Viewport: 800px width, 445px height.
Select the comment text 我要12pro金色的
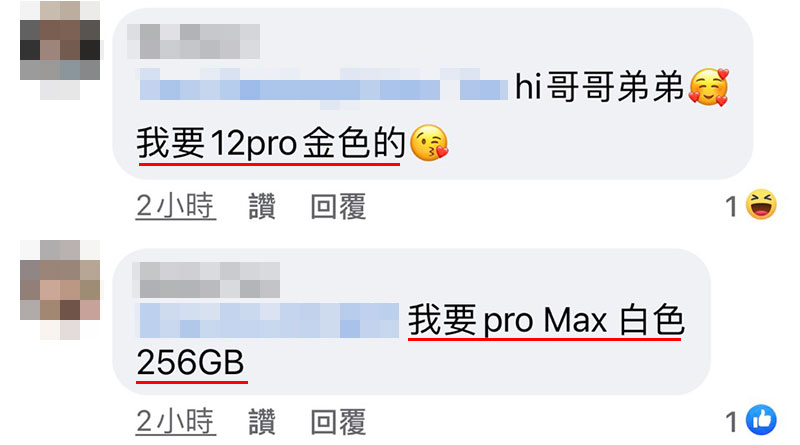tap(271, 143)
